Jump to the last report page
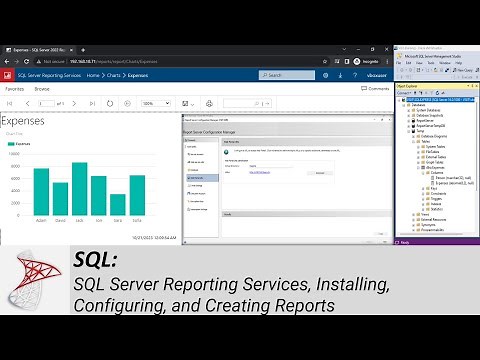This screenshot has height=360, width=480. pyautogui.click(x=92, y=104)
